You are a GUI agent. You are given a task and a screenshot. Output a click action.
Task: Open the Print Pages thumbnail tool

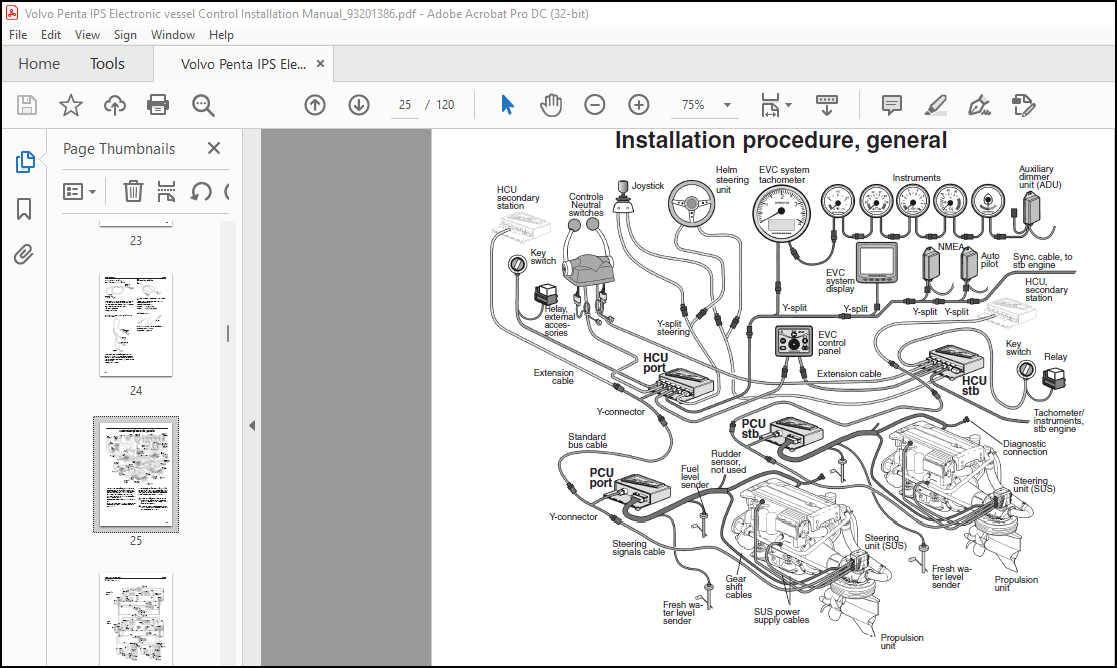pyautogui.click(x=166, y=192)
